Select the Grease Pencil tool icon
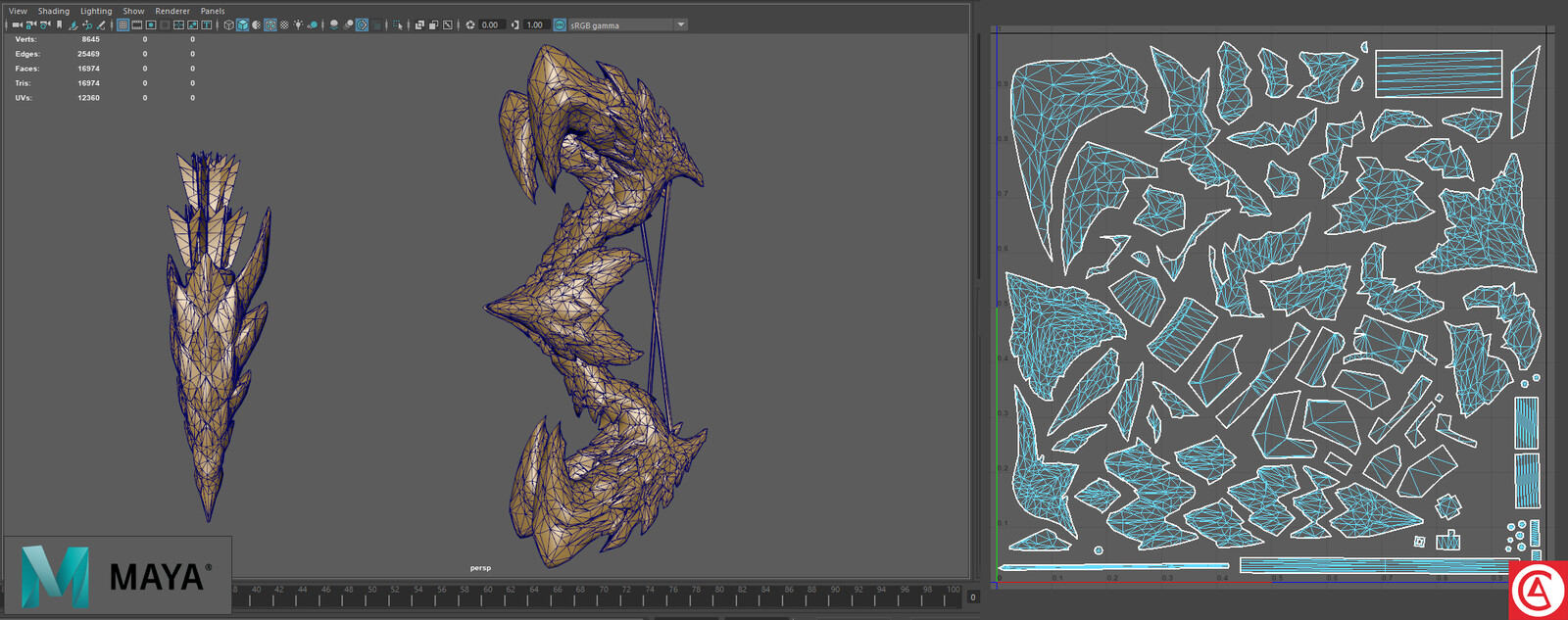1568x620 pixels. 101,24
